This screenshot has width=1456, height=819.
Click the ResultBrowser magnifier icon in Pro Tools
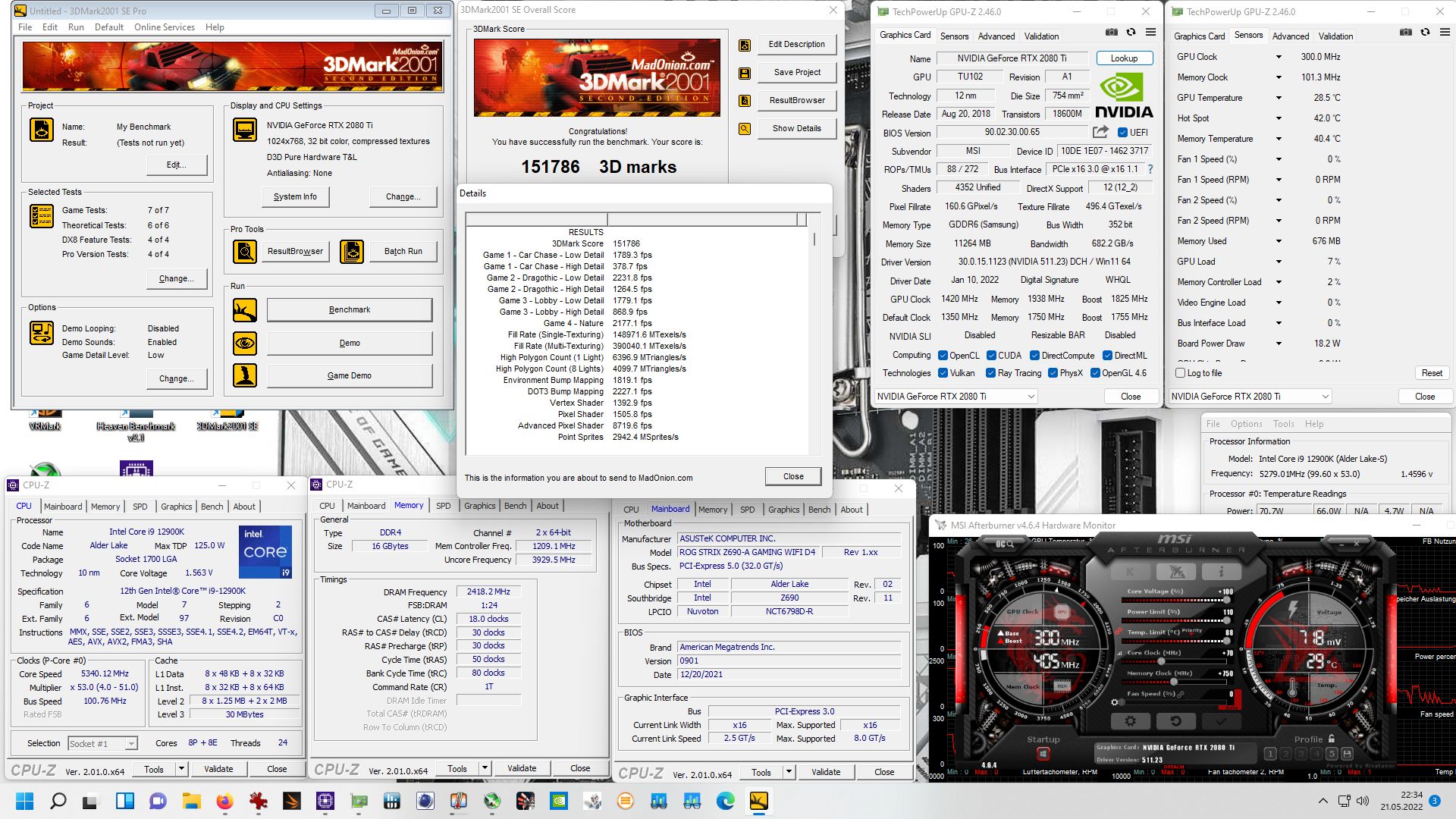[245, 251]
